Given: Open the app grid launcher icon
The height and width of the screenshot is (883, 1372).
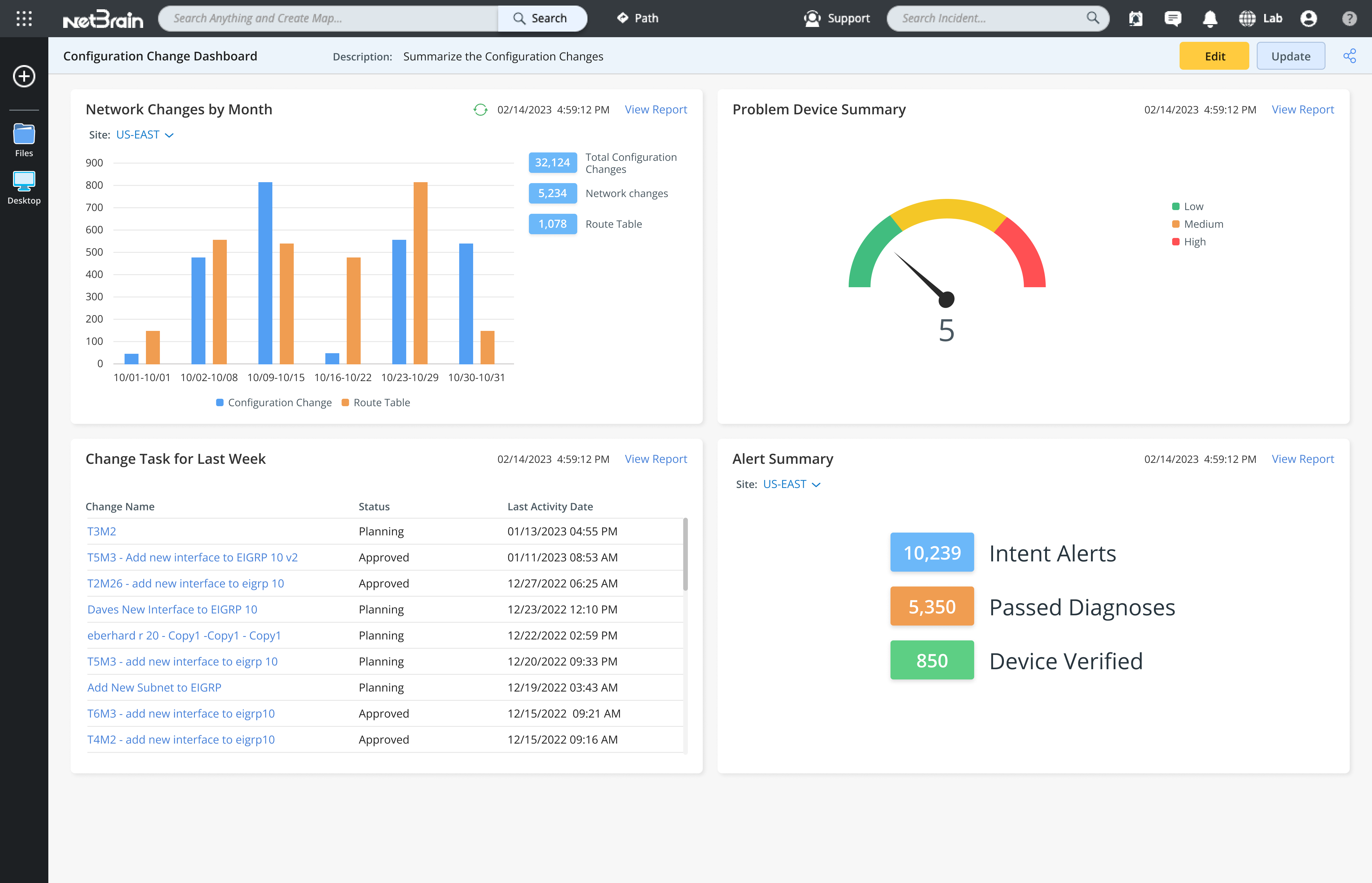Looking at the screenshot, I should click(x=24, y=19).
